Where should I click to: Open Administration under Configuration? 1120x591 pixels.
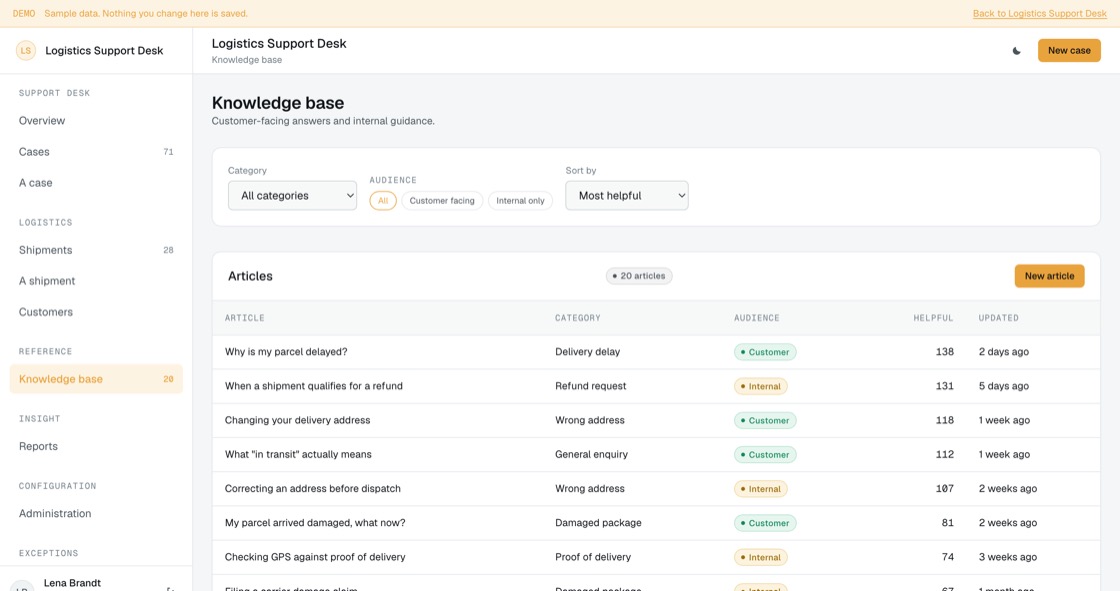pyautogui.click(x=96, y=514)
